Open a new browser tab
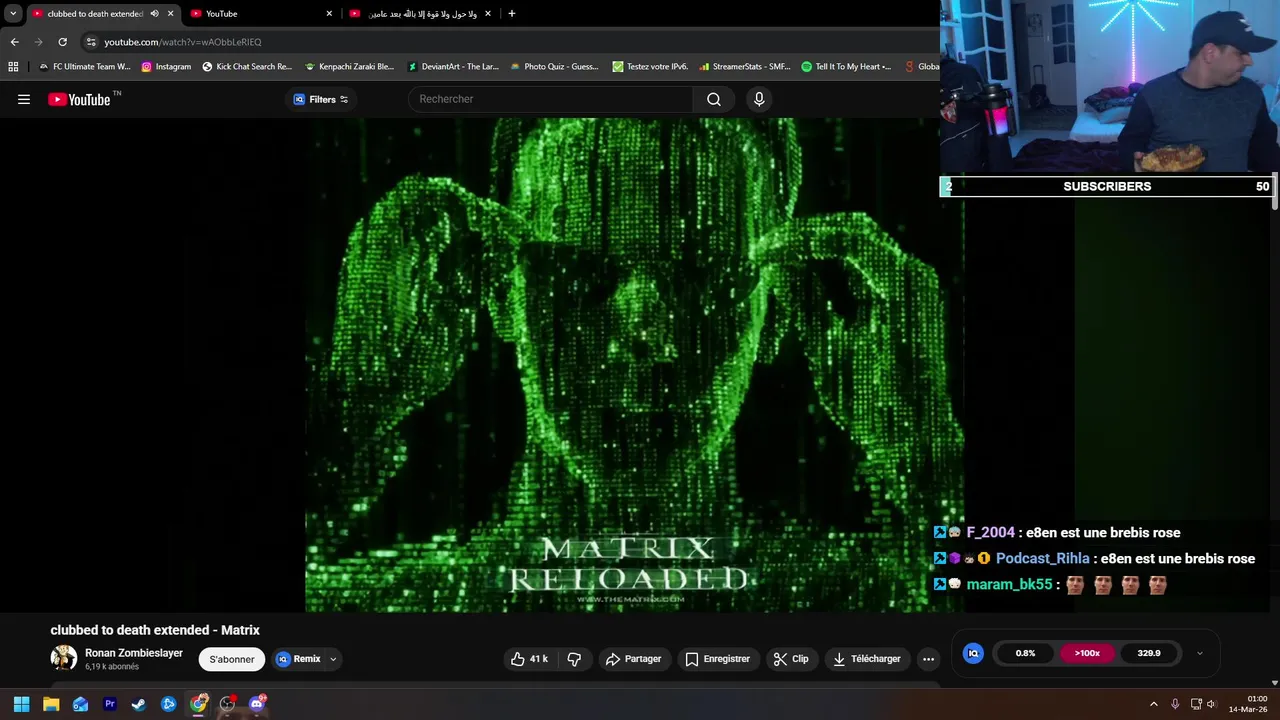This screenshot has height=720, width=1280. tap(512, 14)
